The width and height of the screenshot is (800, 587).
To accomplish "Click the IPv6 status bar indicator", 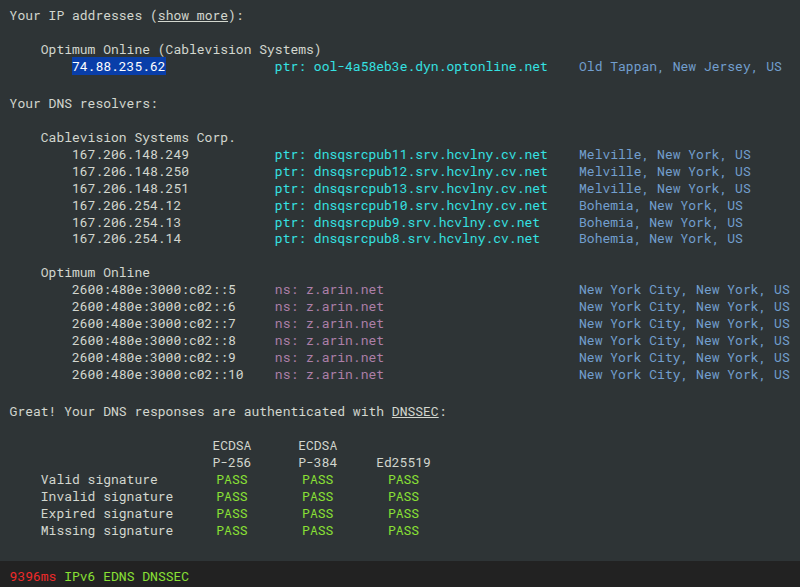I will coord(80,577).
